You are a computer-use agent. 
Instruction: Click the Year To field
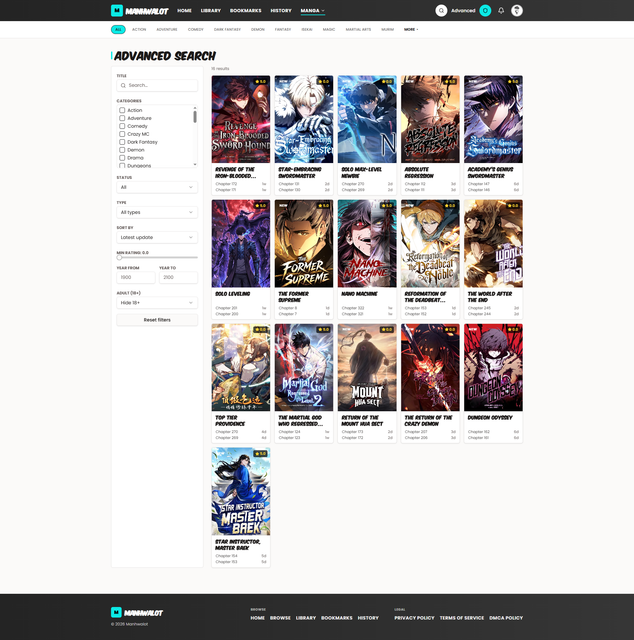[x=178, y=278]
